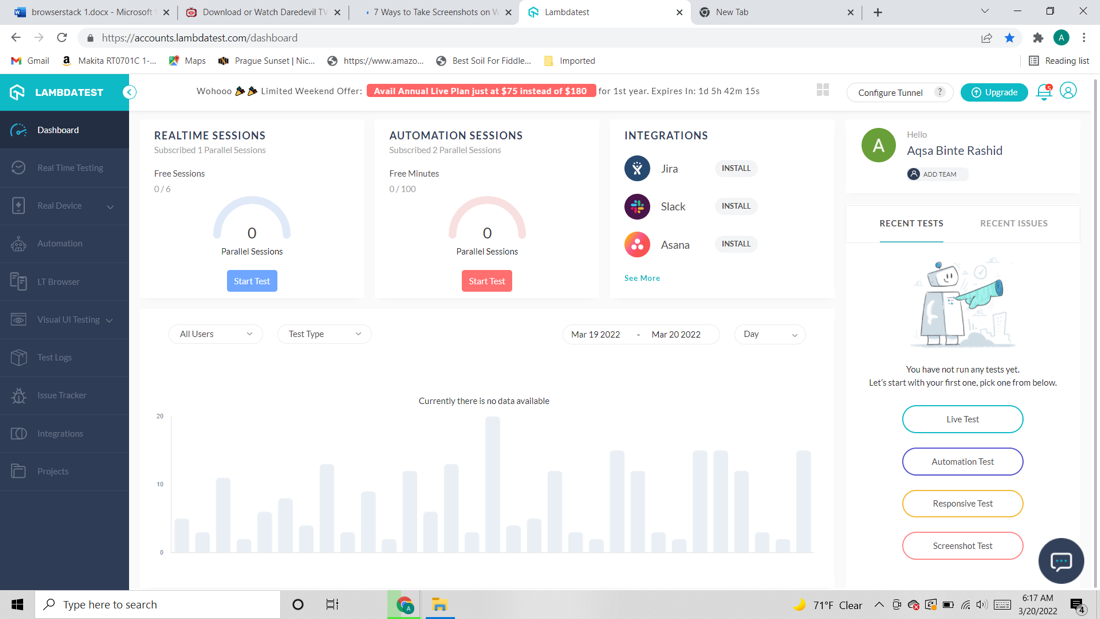Install the Jira integration
Screen dimensions: 1100x619
736,168
